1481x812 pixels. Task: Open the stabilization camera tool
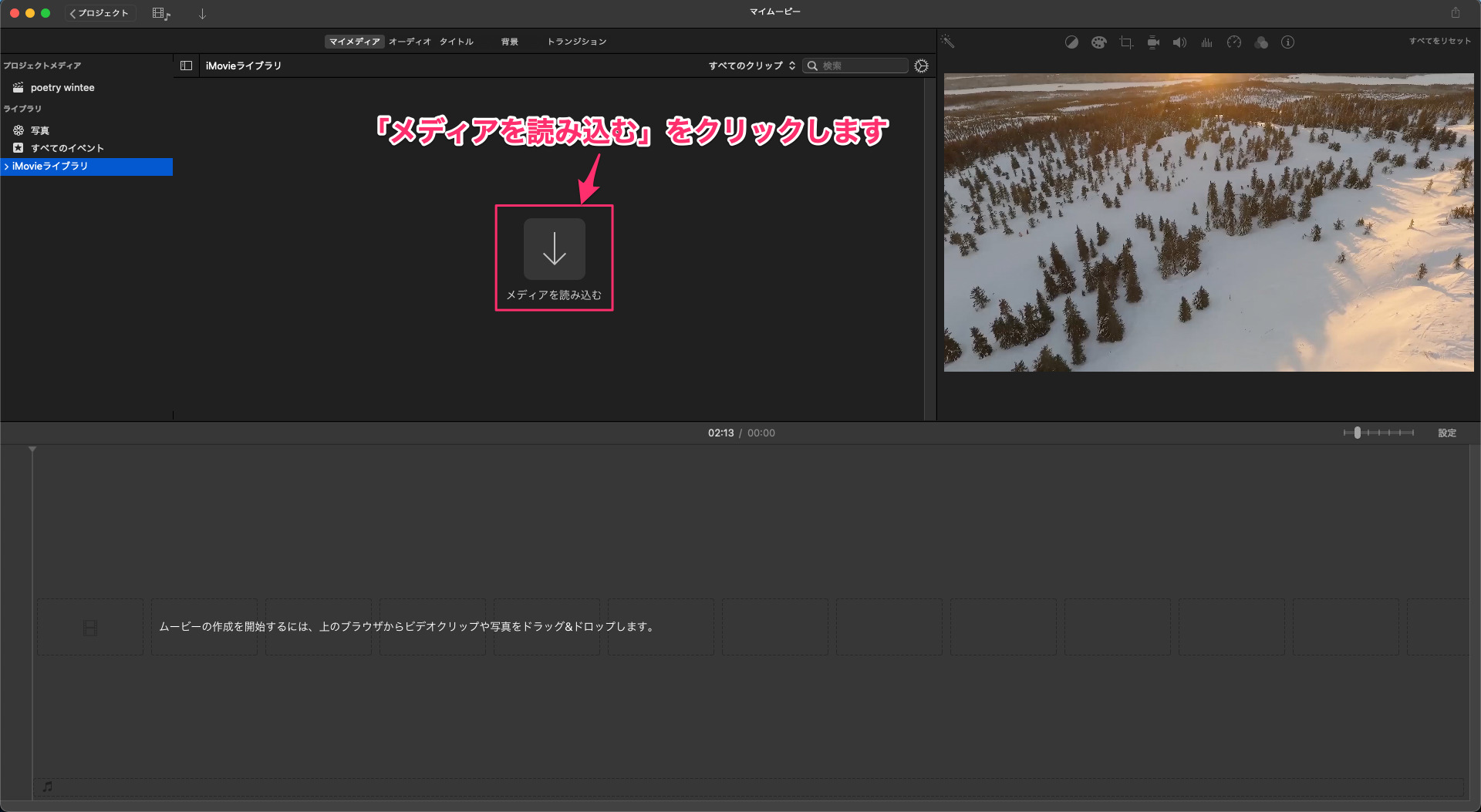1153,42
